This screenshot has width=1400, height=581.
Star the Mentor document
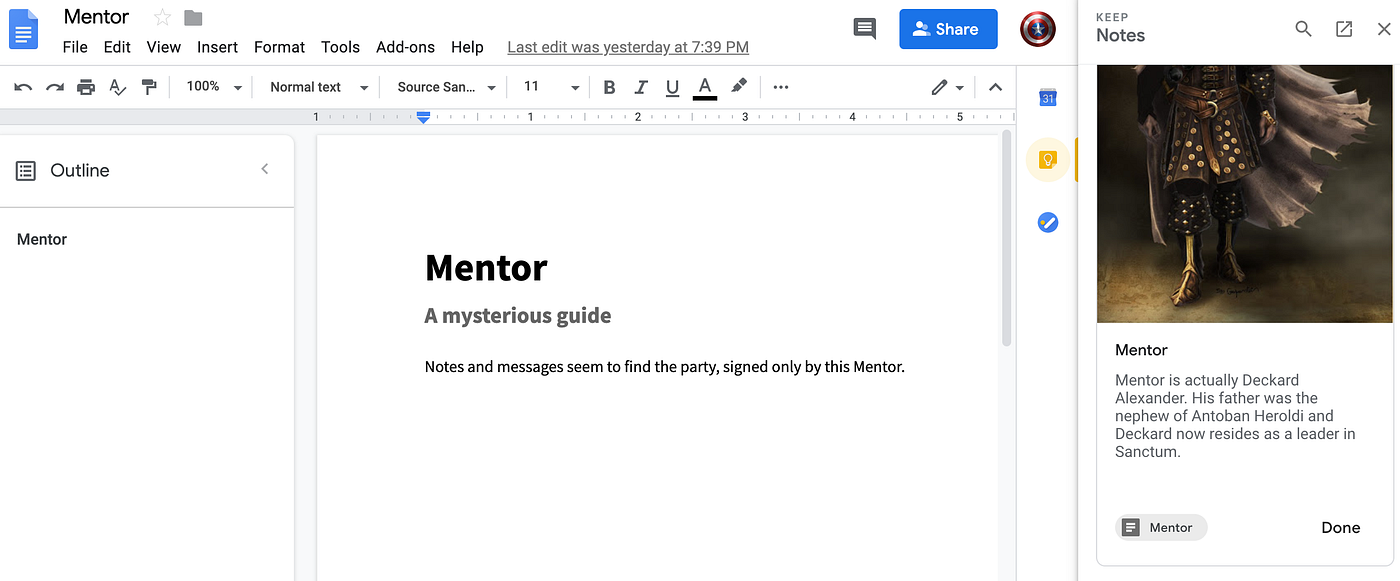162,18
